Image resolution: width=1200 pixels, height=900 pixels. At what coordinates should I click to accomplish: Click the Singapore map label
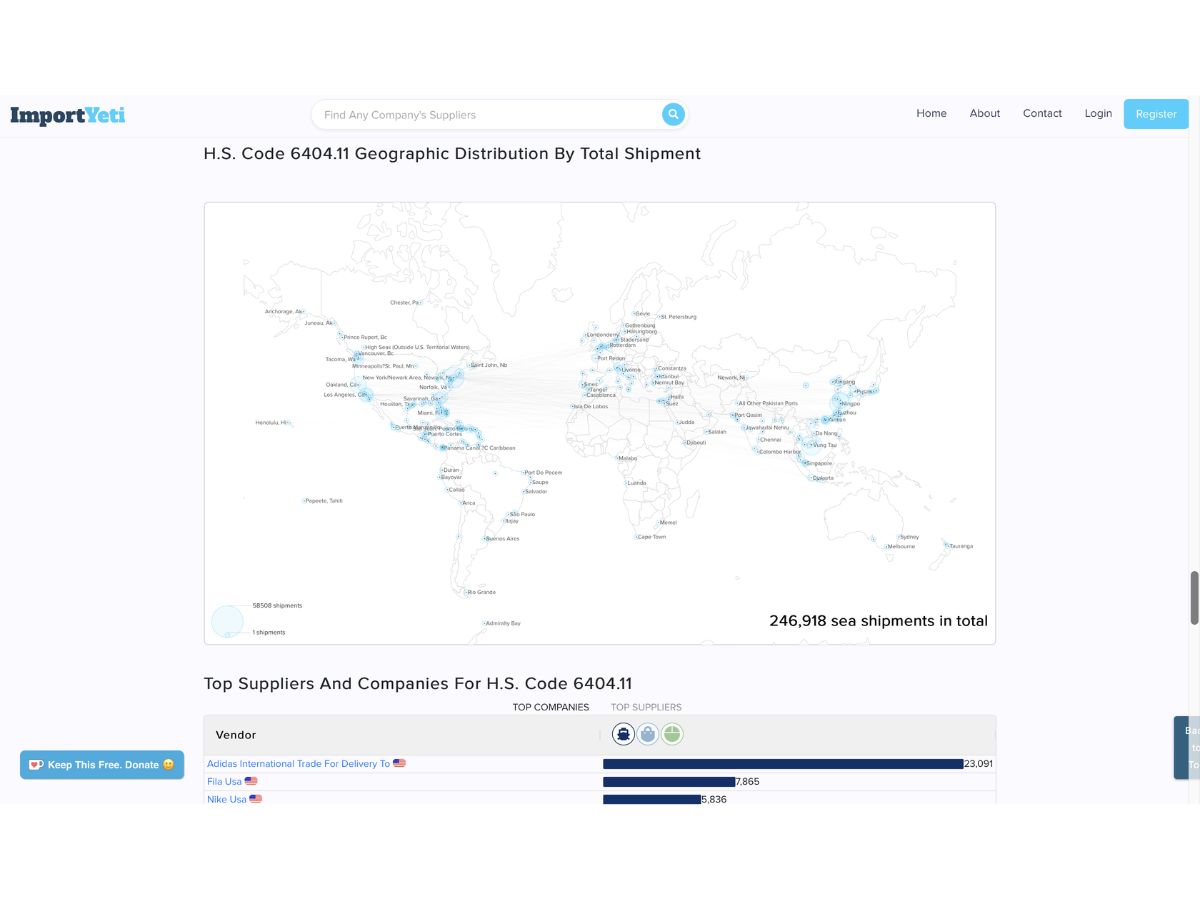coord(819,463)
